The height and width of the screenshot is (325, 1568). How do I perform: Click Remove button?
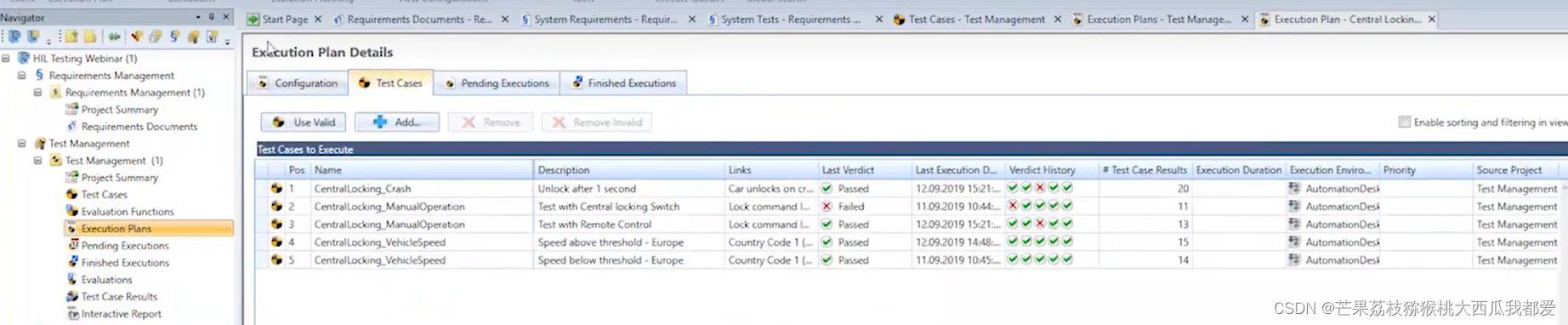click(491, 123)
